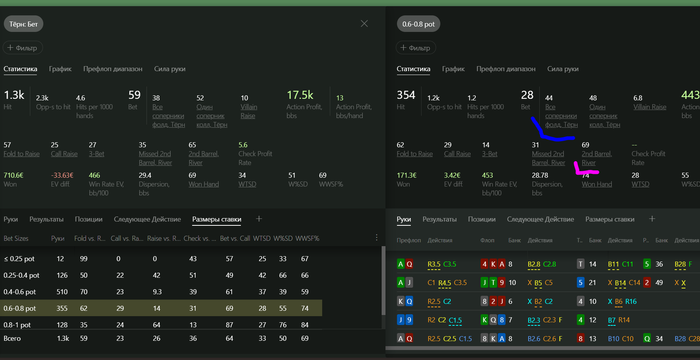This screenshot has width=700, height=360.
Task: Open the bet sizes table options menu
Action: coord(376,237)
